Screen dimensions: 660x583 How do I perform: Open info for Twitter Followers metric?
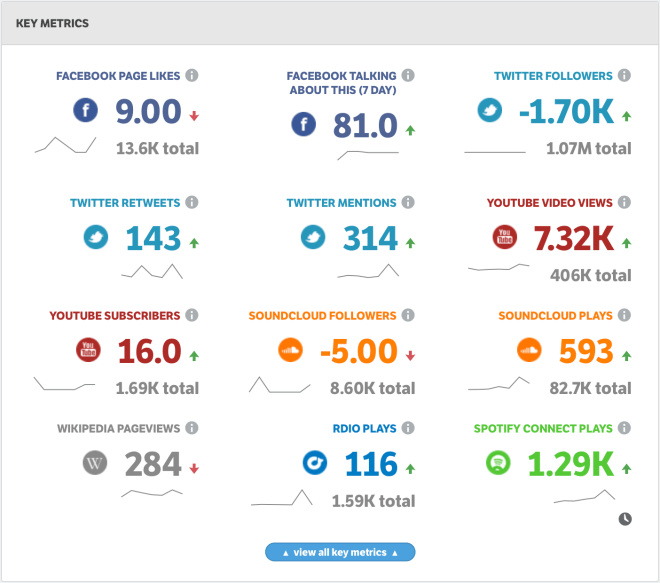point(624,75)
